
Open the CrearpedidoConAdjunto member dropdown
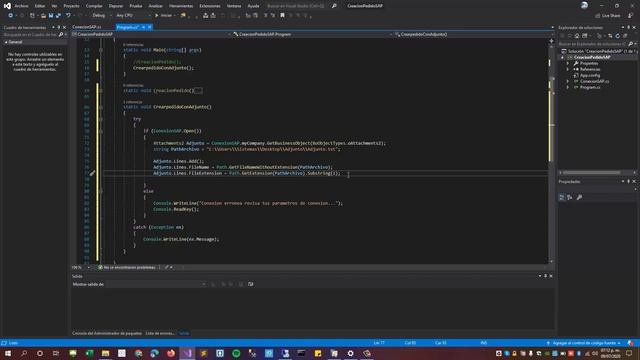tap(471, 34)
